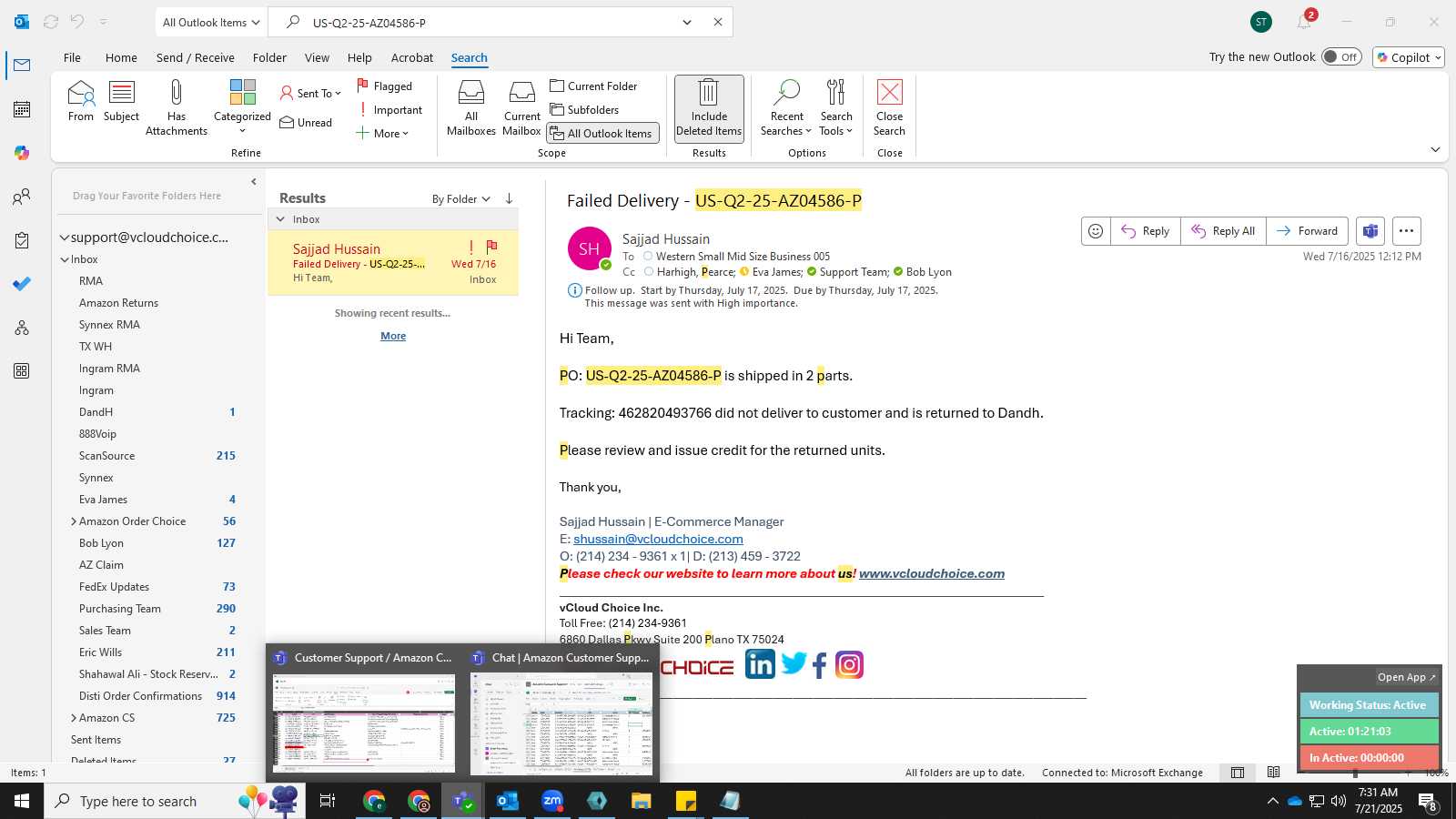Expand More refine options dropdown
This screenshot has height=819, width=1456.
[382, 133]
